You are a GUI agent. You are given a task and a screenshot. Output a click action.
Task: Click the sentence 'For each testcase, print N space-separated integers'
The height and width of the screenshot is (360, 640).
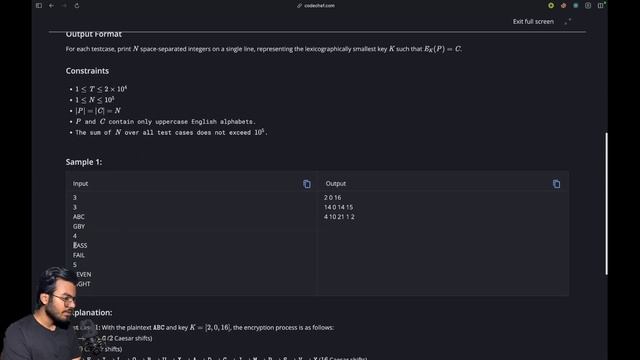pos(264,49)
